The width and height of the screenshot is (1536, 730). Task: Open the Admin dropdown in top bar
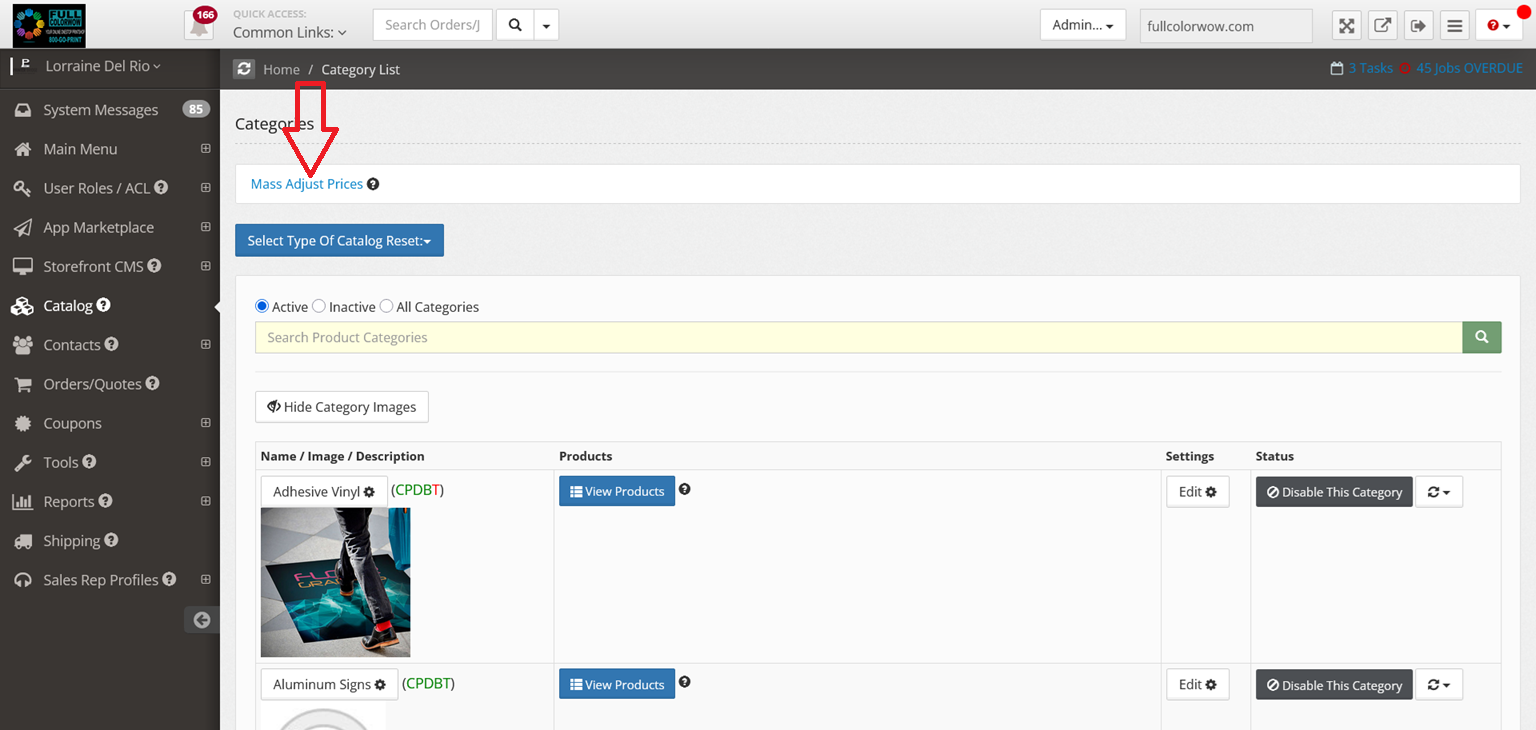[x=1082, y=25]
